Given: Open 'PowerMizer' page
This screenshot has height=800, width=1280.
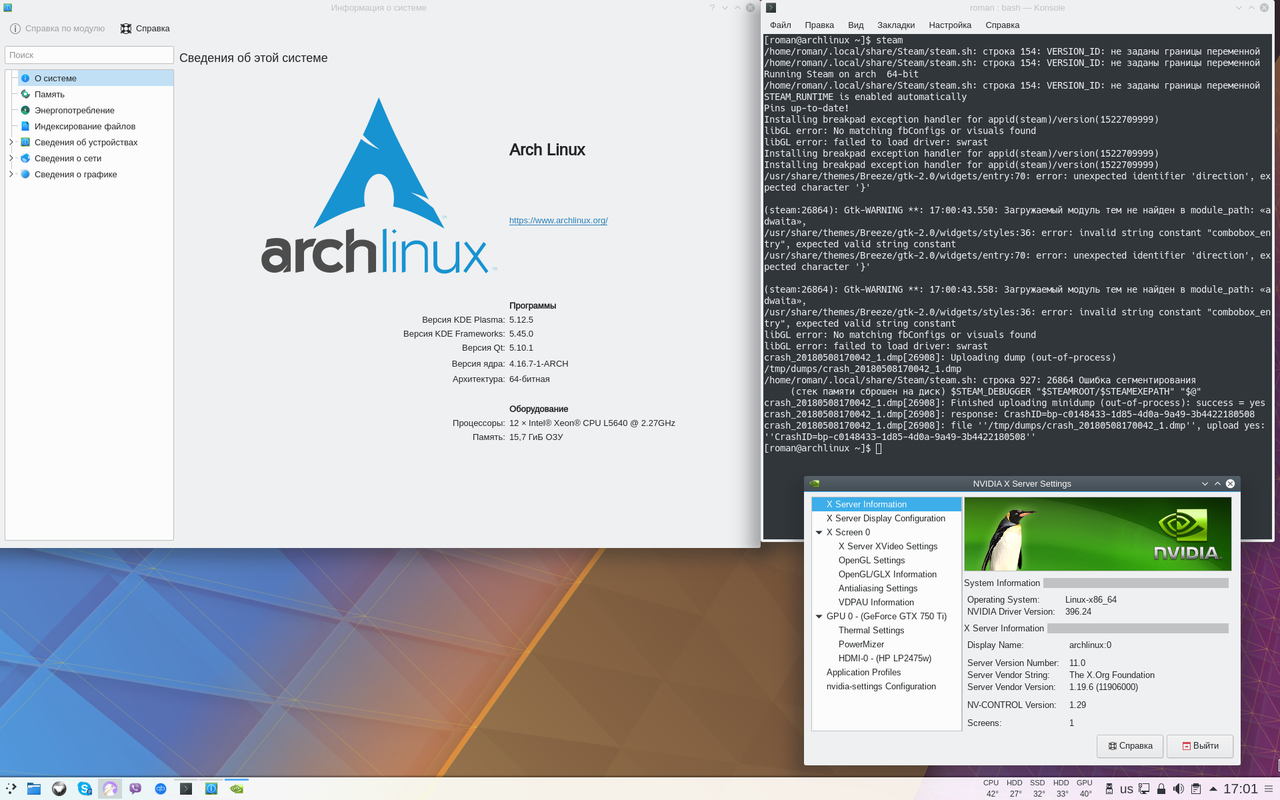Looking at the screenshot, I should (862, 644).
